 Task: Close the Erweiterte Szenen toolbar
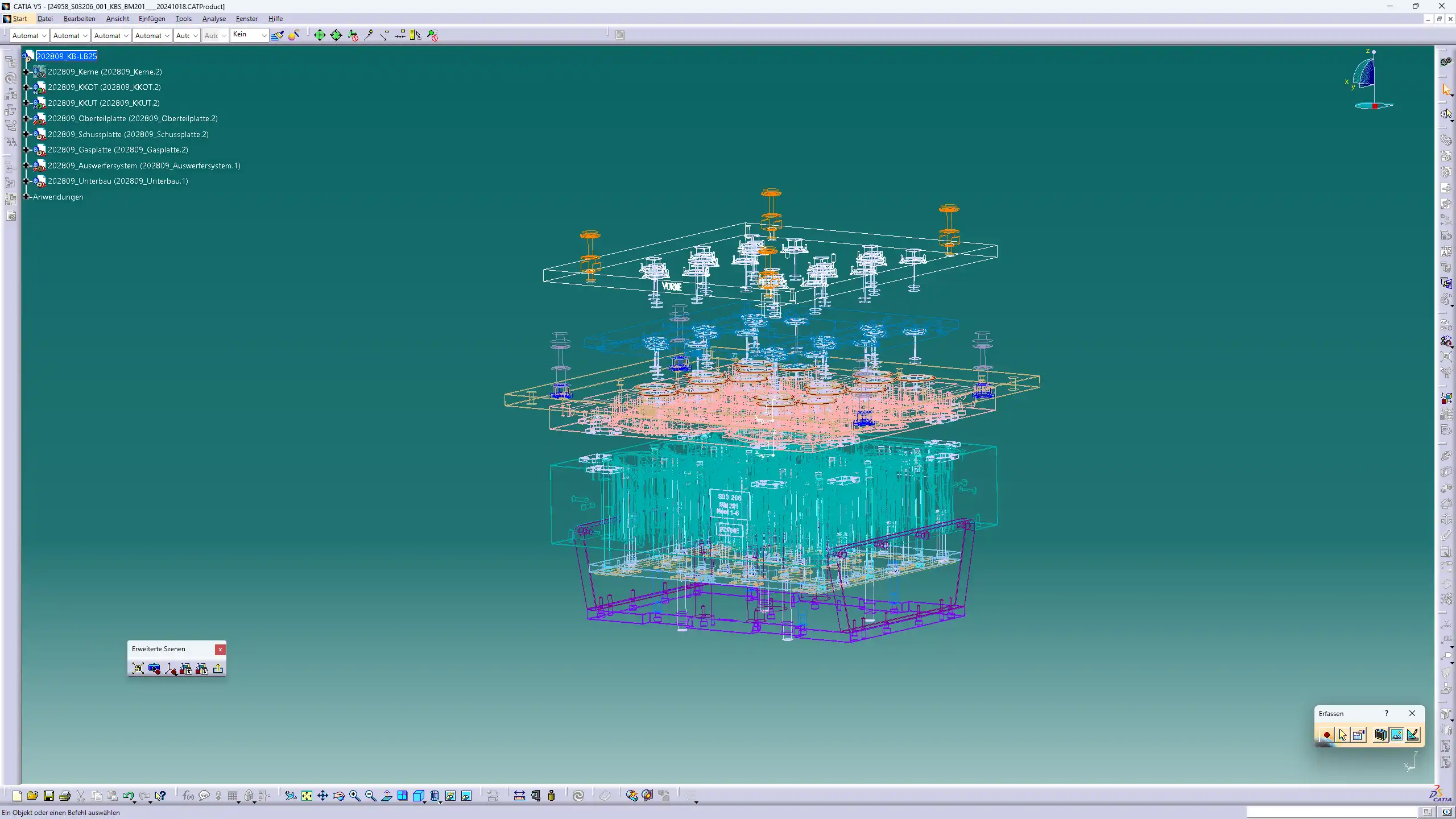click(x=220, y=650)
